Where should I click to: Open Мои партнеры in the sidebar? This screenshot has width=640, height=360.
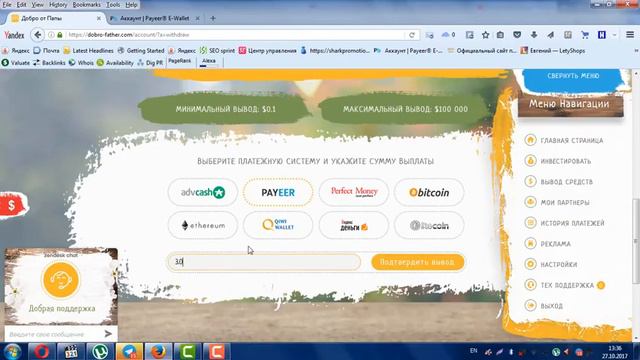click(x=565, y=202)
